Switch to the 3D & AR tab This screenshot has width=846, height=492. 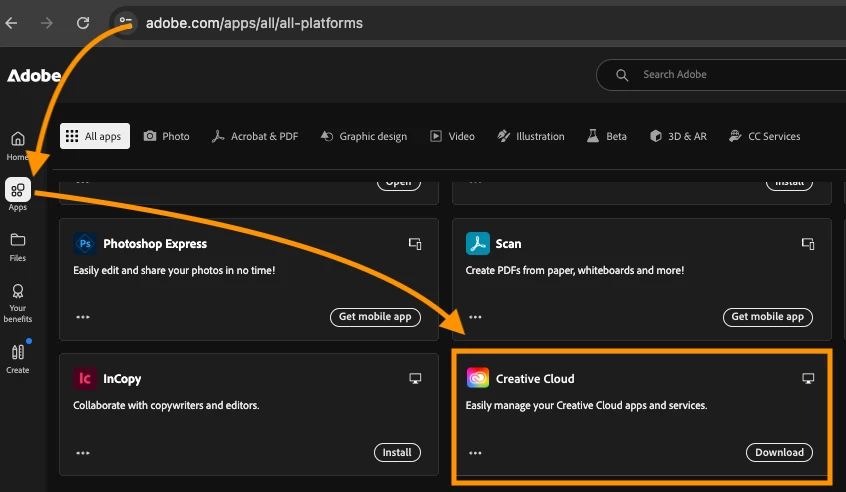pyautogui.click(x=678, y=136)
